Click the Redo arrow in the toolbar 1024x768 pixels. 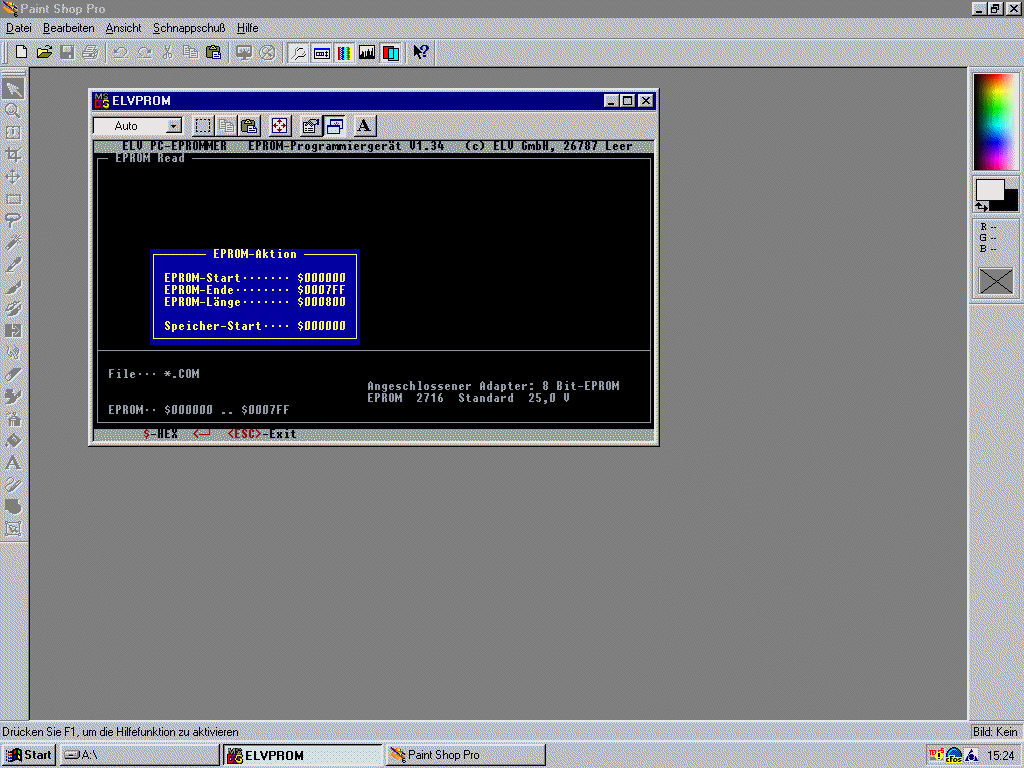tap(144, 52)
